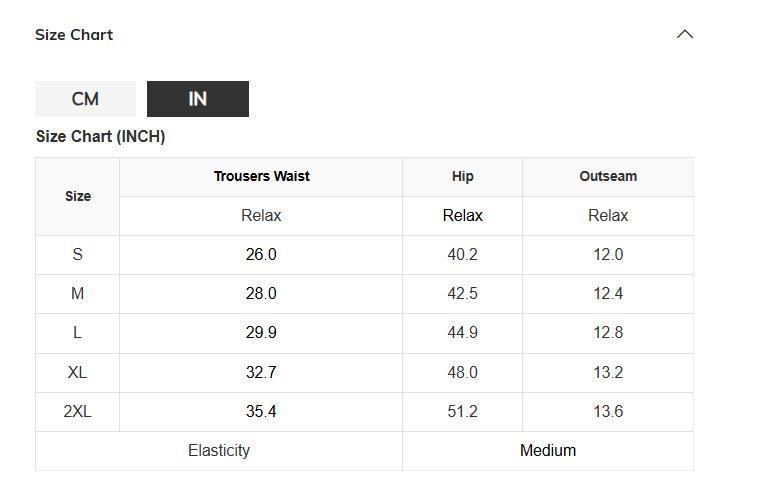
Task: Select the 2XL size row label
Action: (x=77, y=411)
